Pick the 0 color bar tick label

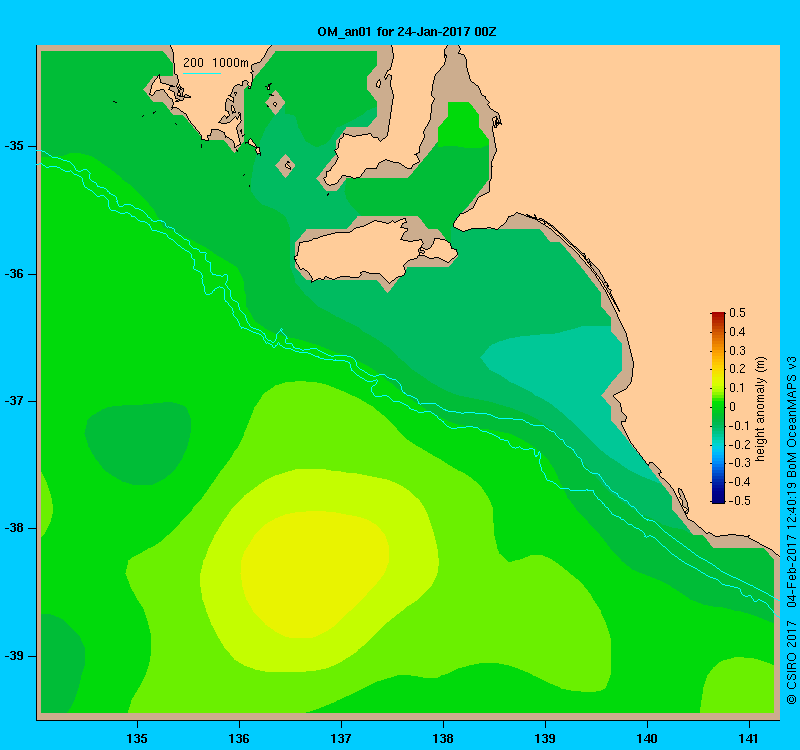733,407
